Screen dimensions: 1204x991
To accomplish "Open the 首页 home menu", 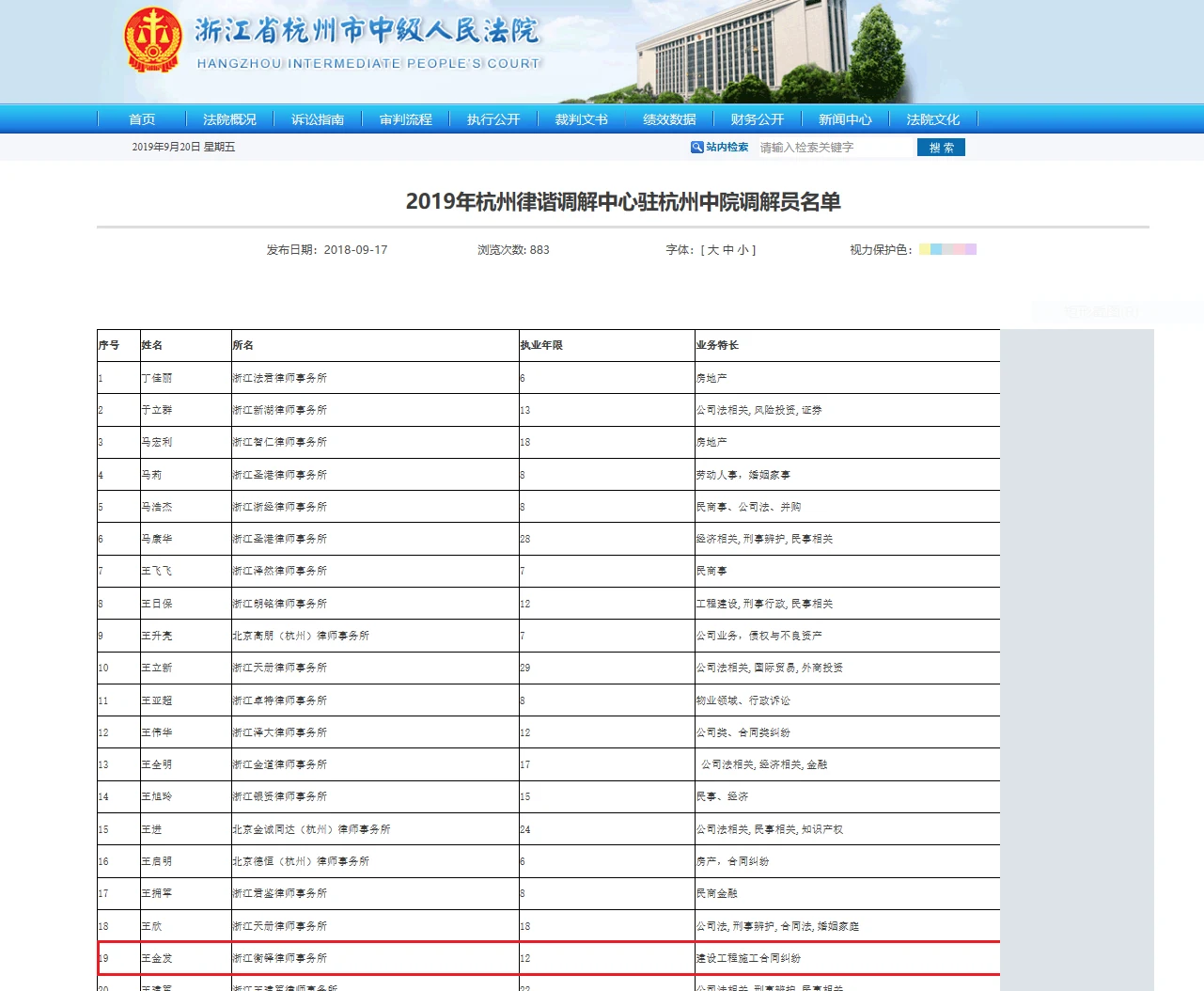I will [142, 119].
